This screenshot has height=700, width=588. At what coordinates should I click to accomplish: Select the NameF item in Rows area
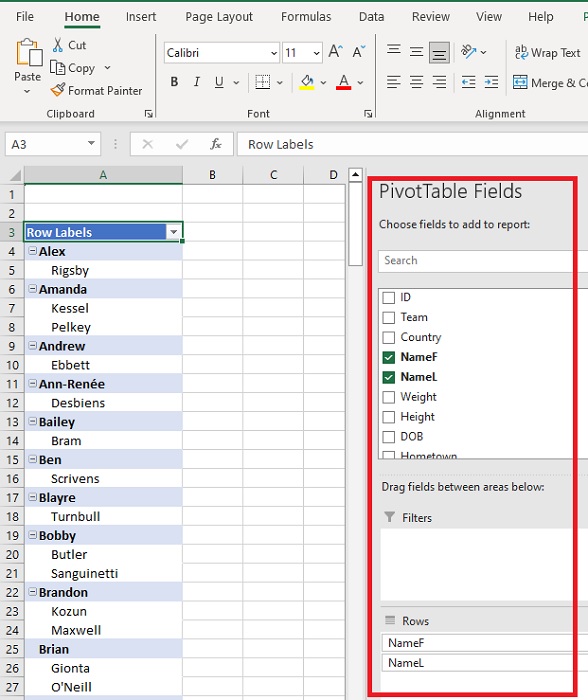click(485, 643)
